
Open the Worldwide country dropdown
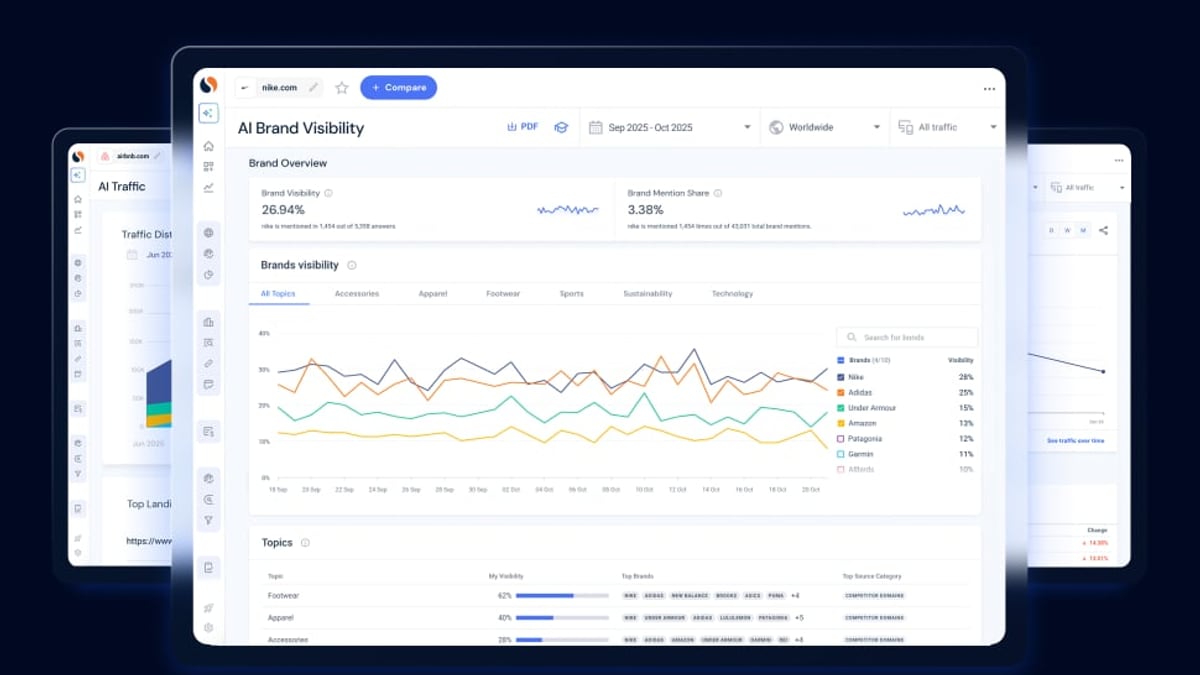(825, 127)
